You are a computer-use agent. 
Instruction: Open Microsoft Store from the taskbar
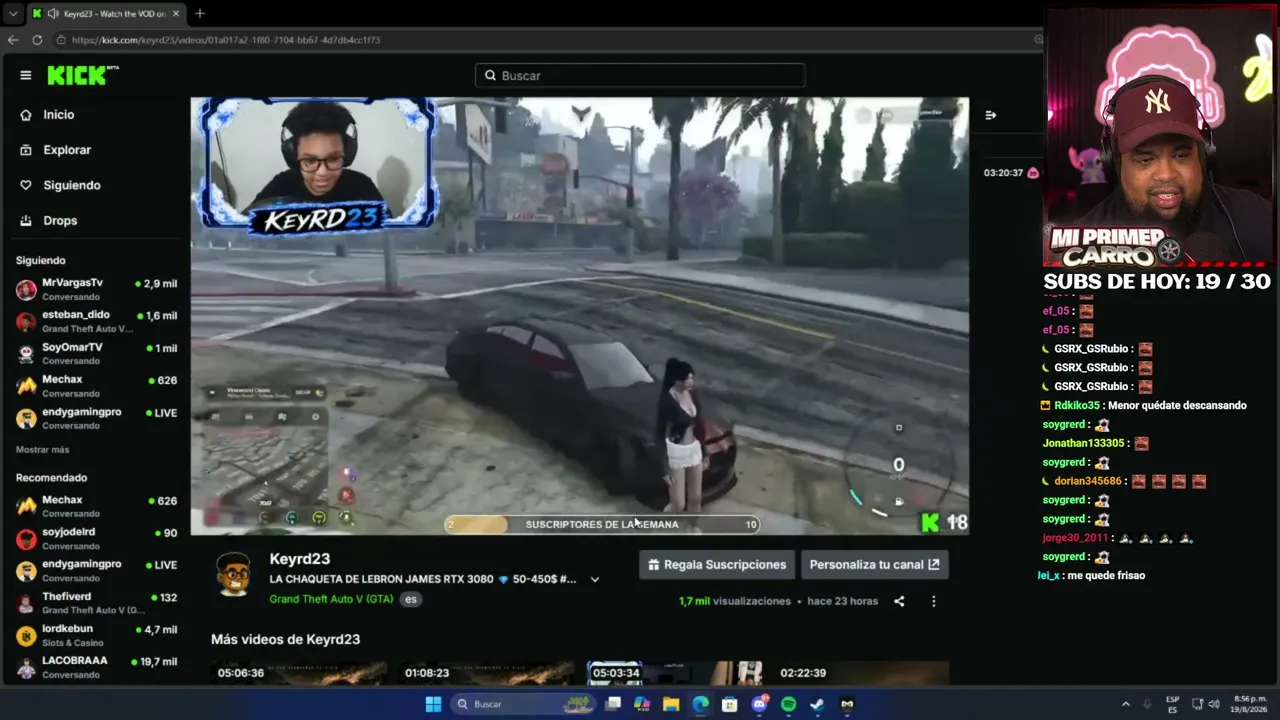pos(730,704)
